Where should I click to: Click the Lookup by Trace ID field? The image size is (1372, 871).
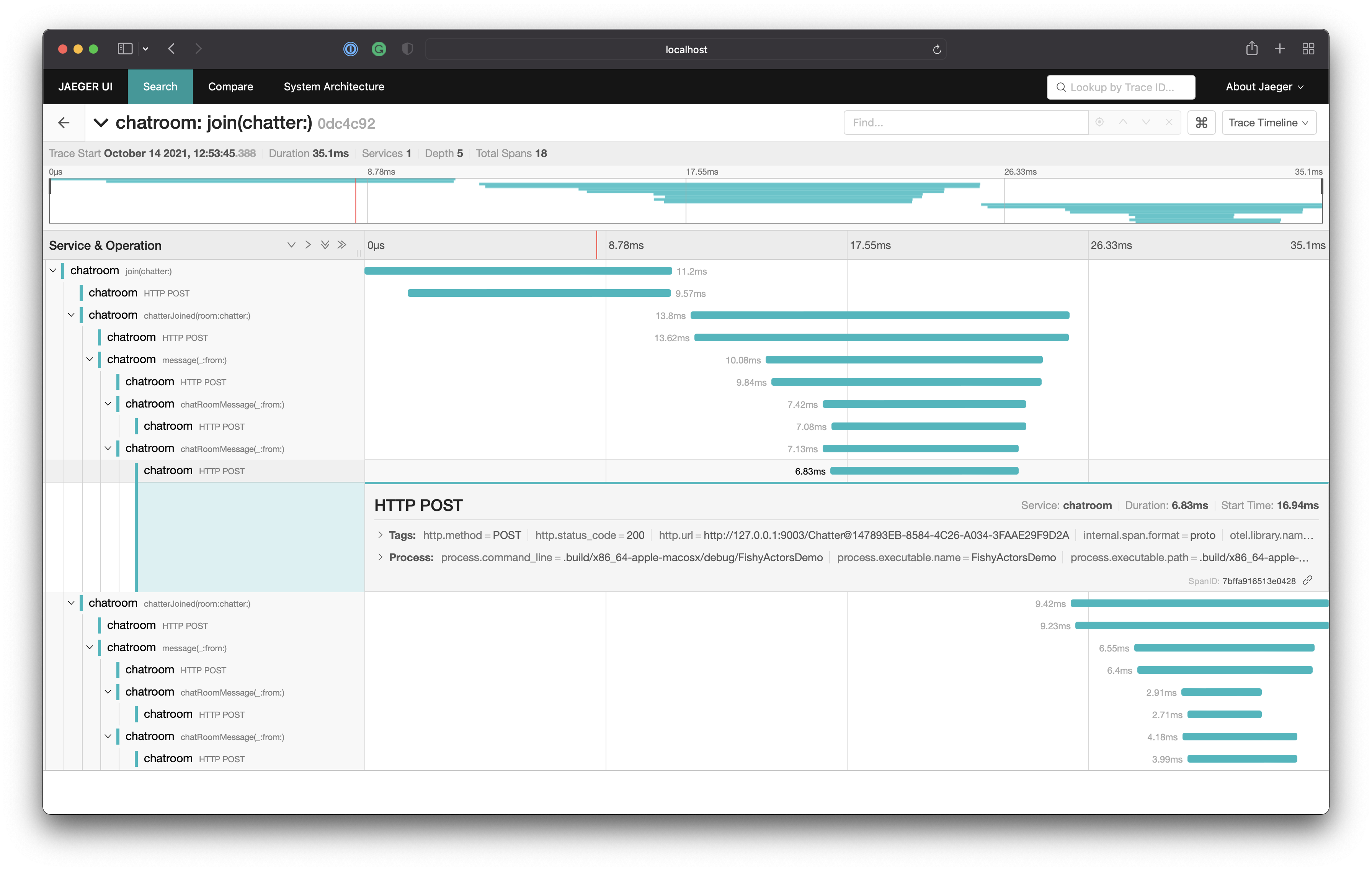coord(1121,87)
